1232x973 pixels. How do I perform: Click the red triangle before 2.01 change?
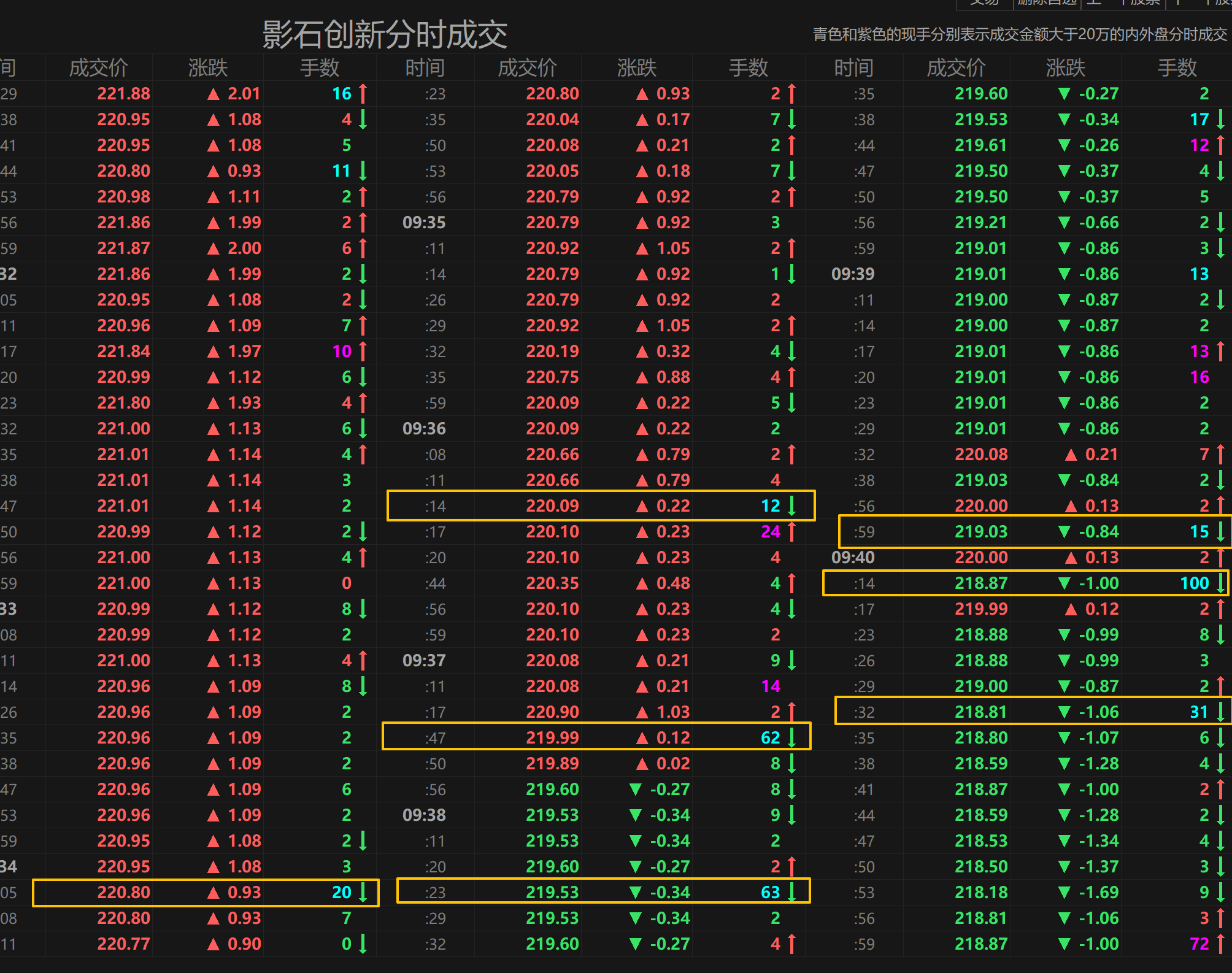[214, 94]
